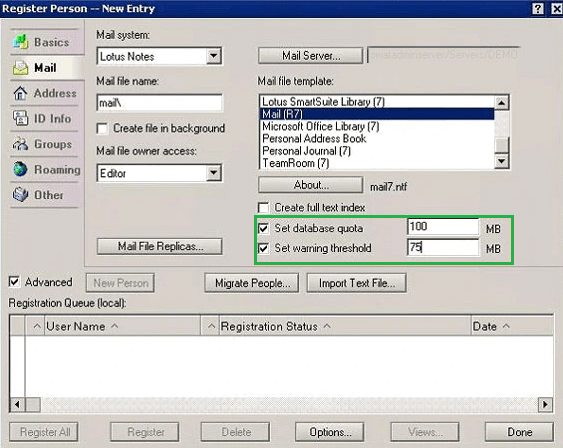Sort by the Date column arrow
This screenshot has width=563, height=448.
506,326
